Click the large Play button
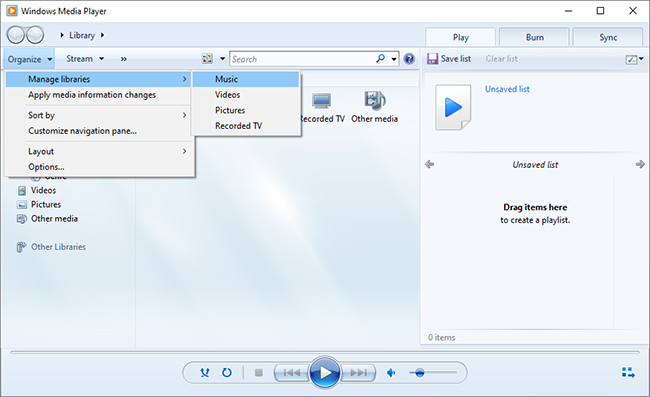The height and width of the screenshot is (397, 650). [325, 373]
